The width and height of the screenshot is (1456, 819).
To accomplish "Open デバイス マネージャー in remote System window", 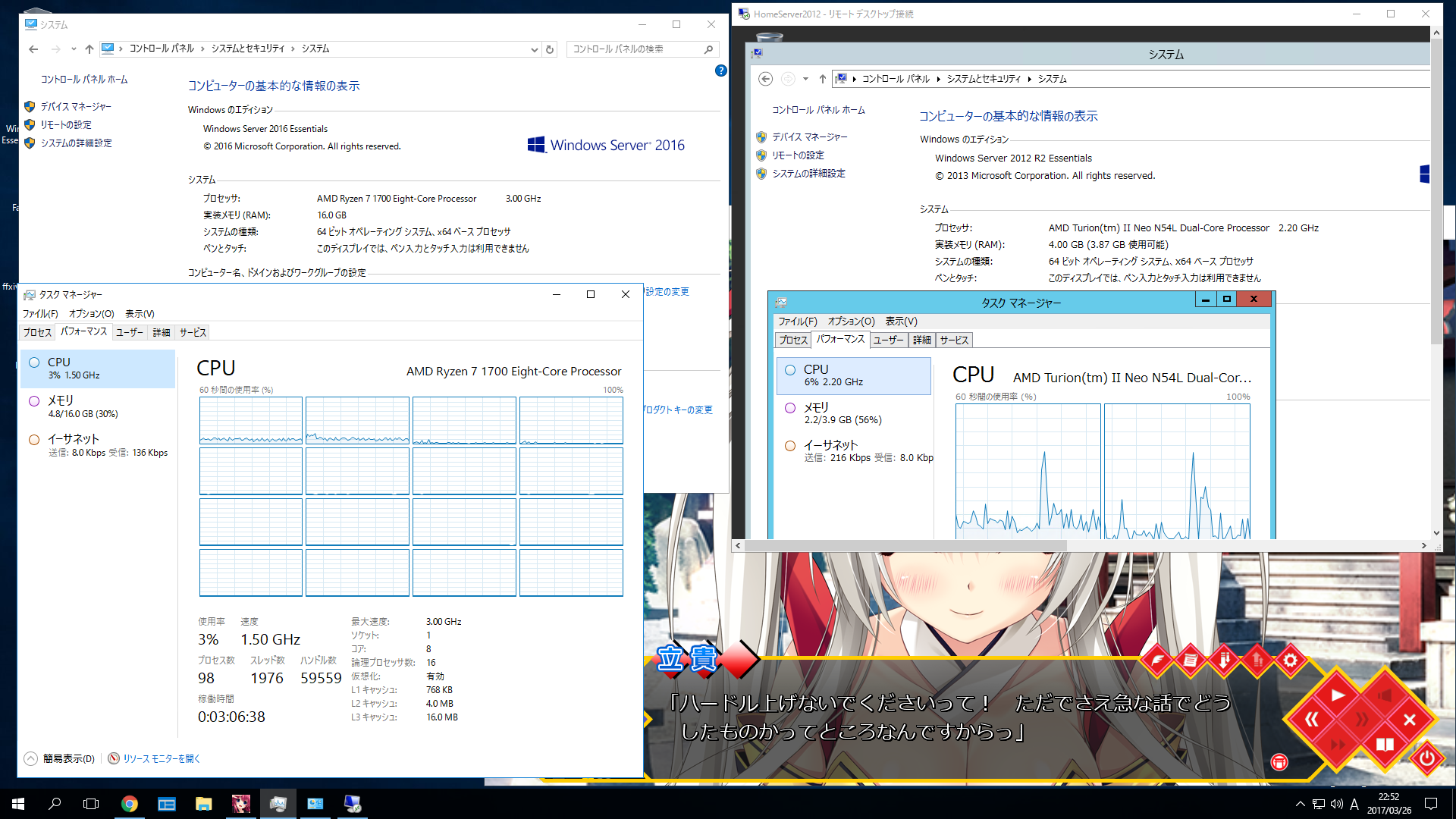I will [x=810, y=137].
